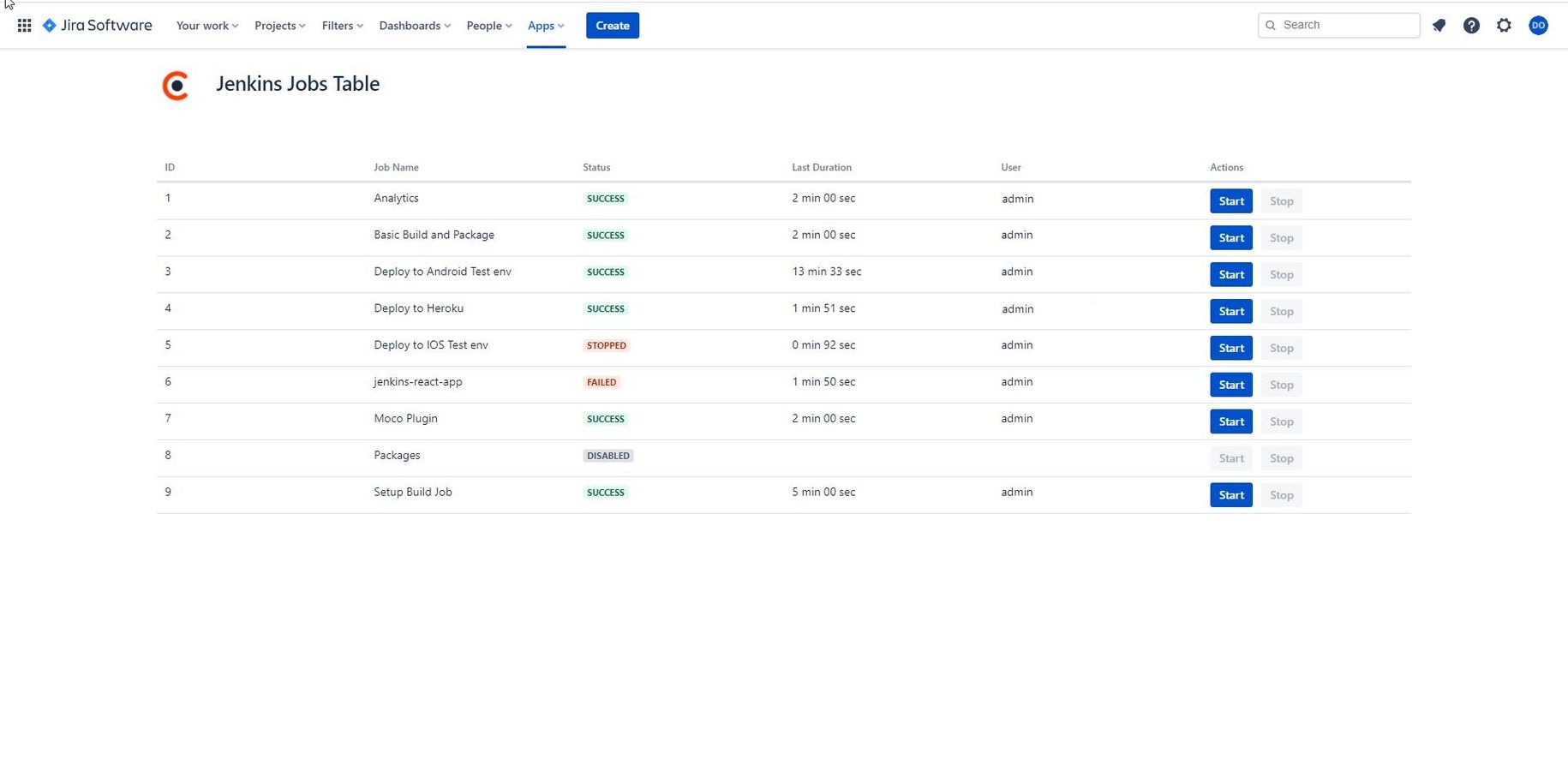Click the DISABLED status badge

(x=607, y=457)
